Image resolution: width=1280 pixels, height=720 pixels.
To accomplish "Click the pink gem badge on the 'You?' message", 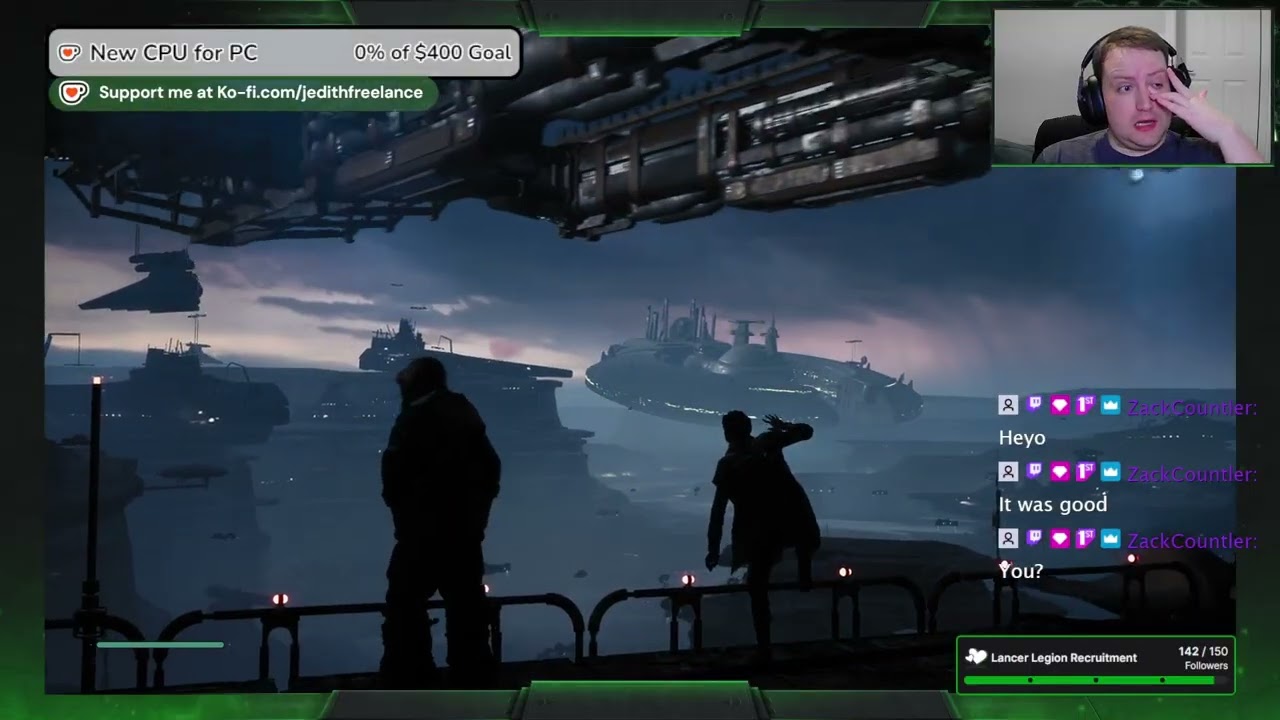I will [x=1059, y=538].
